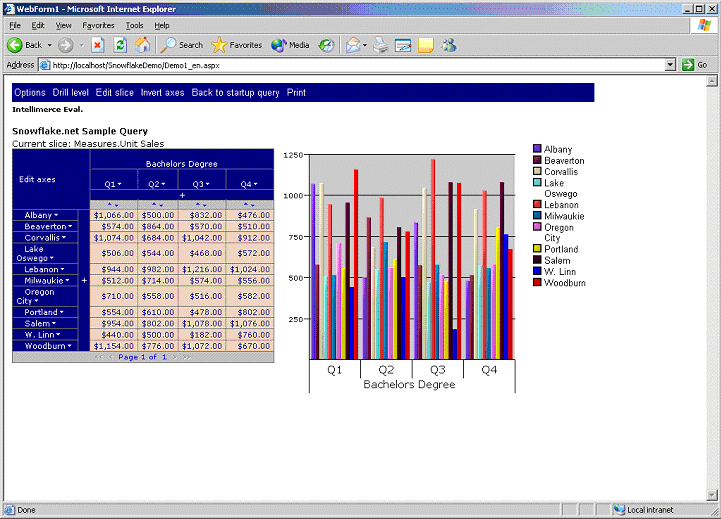Click the Invert axes link
The width and height of the screenshot is (721, 519).
(x=162, y=92)
